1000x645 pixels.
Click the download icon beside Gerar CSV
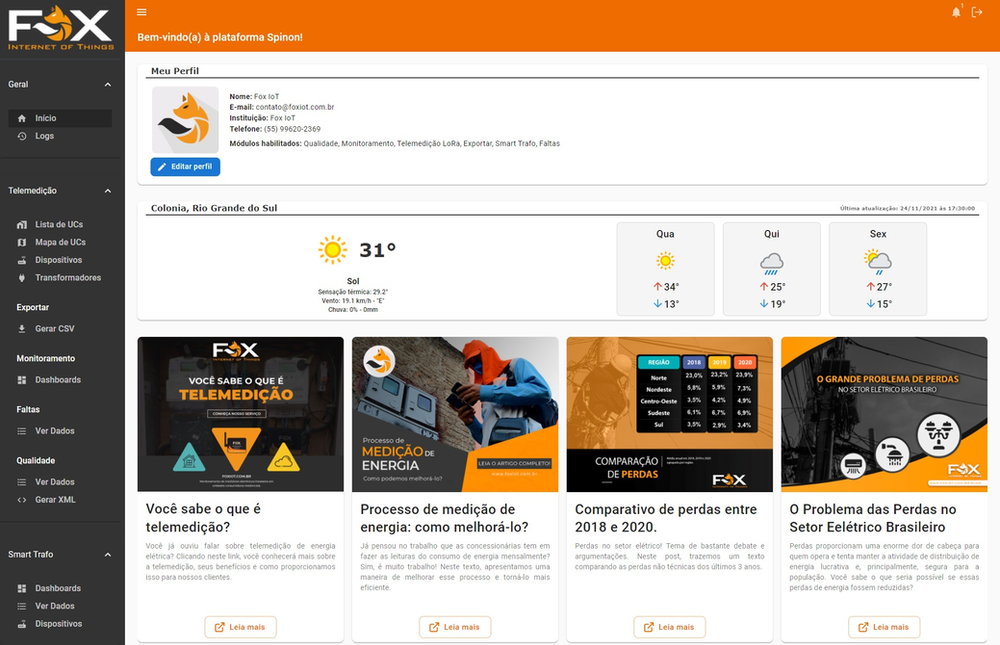pos(22,329)
